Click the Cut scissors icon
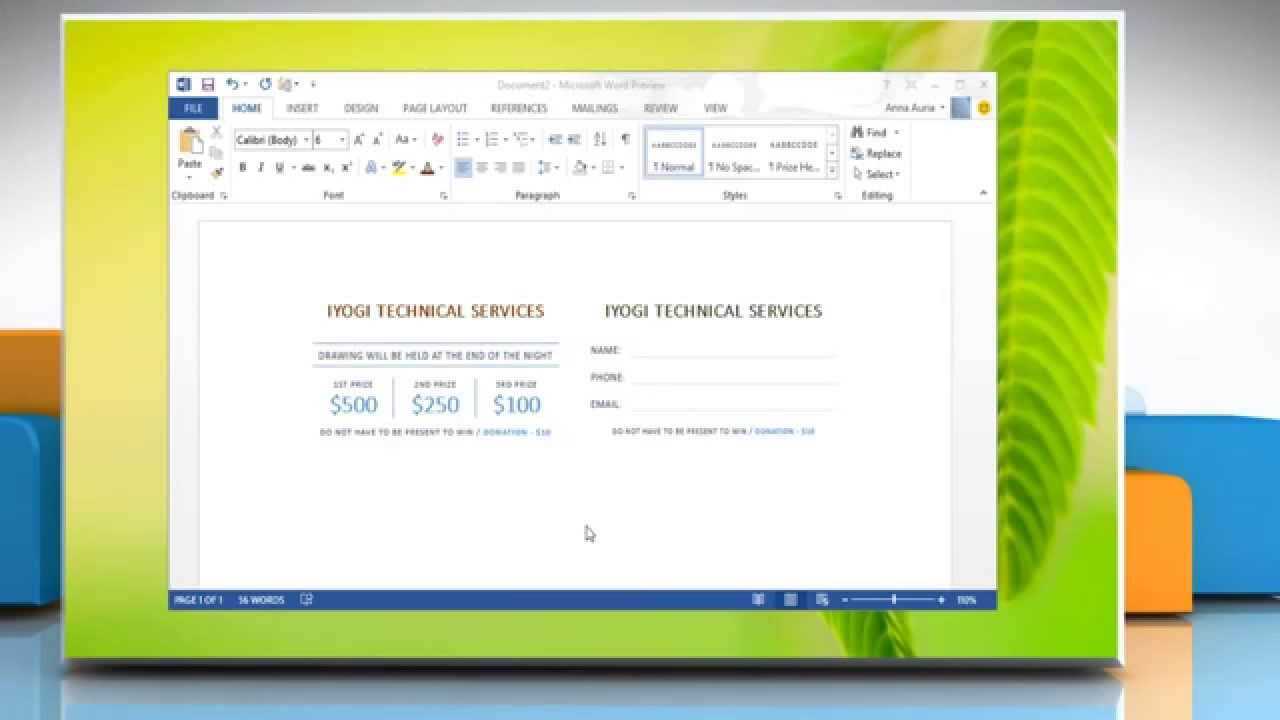 pos(216,132)
